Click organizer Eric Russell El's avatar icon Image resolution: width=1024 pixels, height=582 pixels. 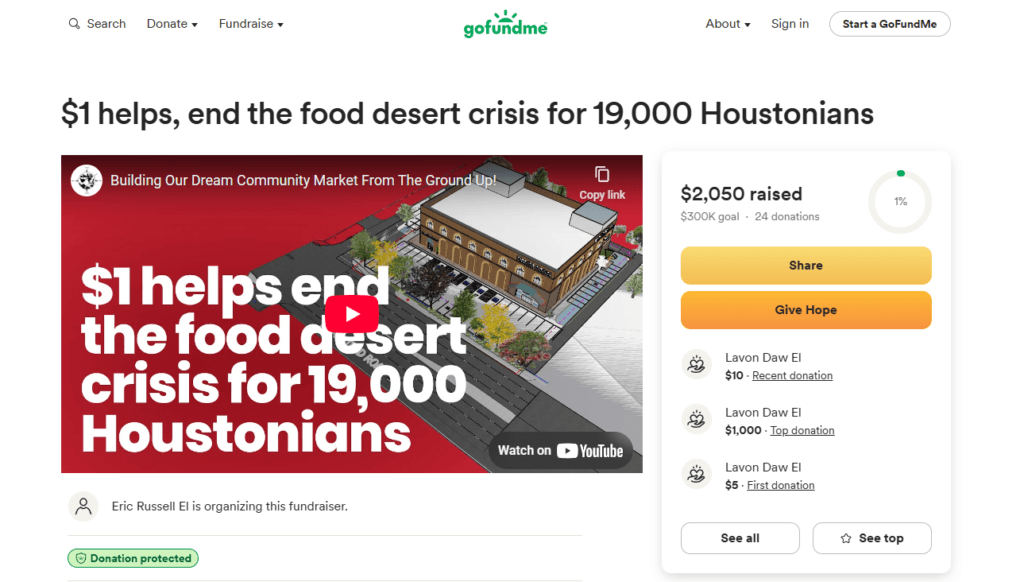pyautogui.click(x=84, y=506)
